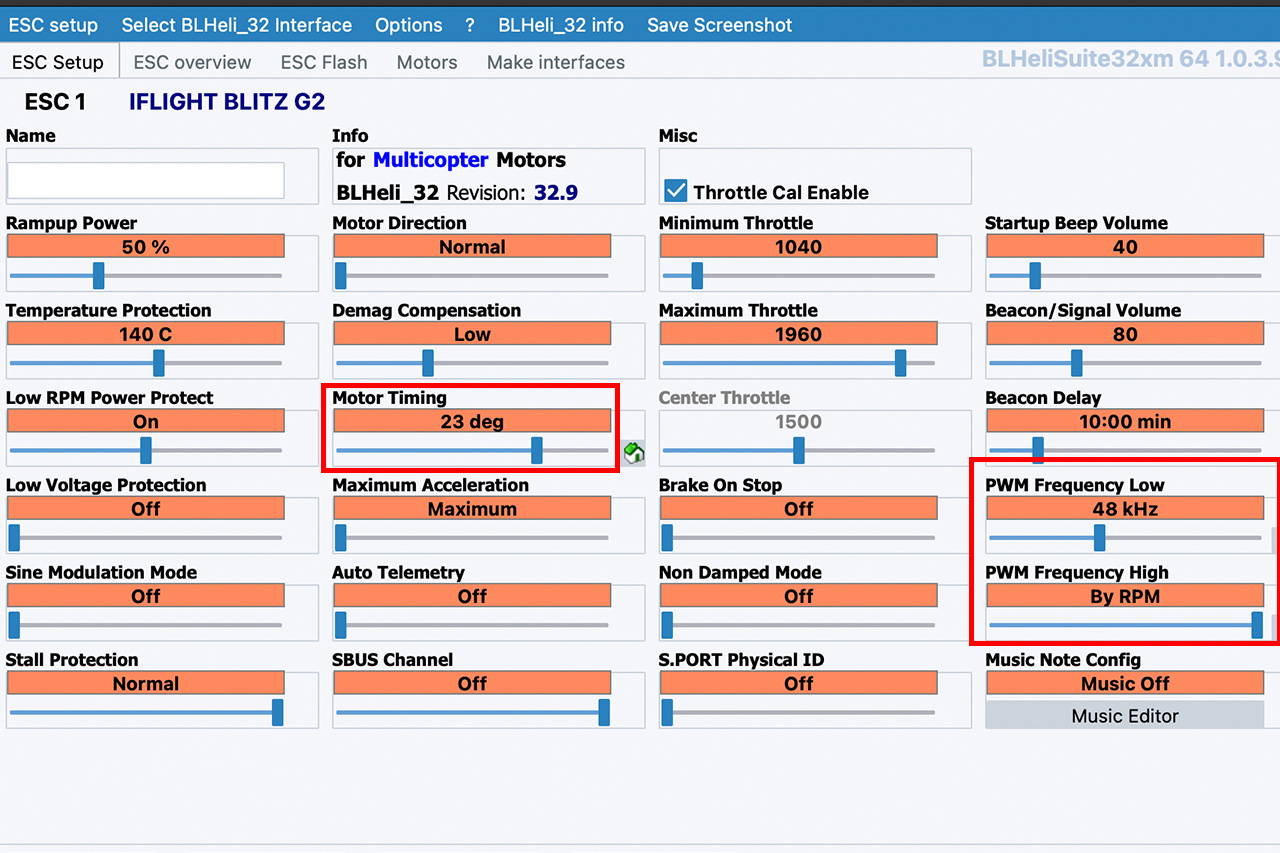Click the Motor Timing 23 deg value
The height and width of the screenshot is (853, 1280).
[472, 421]
